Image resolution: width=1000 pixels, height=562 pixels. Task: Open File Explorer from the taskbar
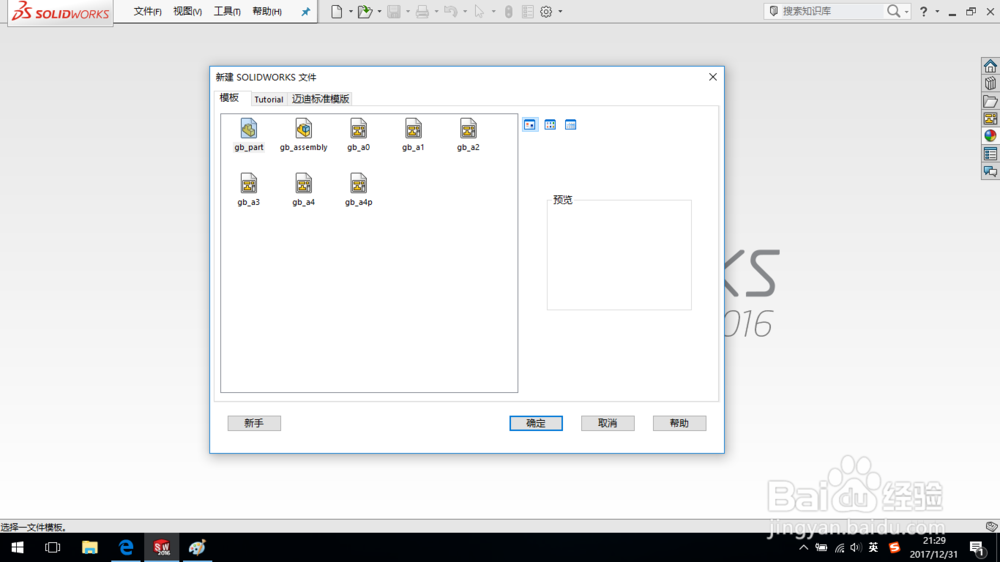(89, 547)
